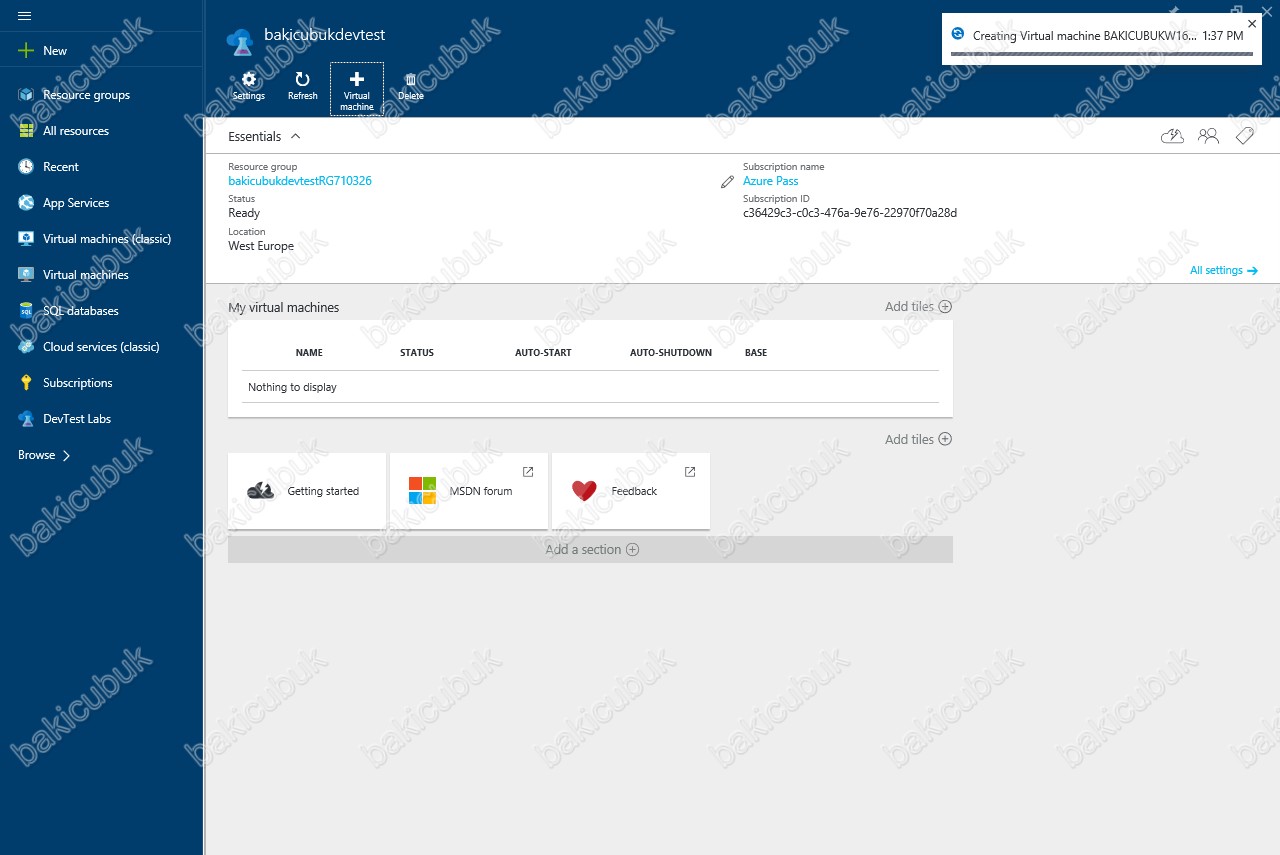This screenshot has height=855, width=1280.
Task: Click Add a section bar
Action: pos(590,549)
